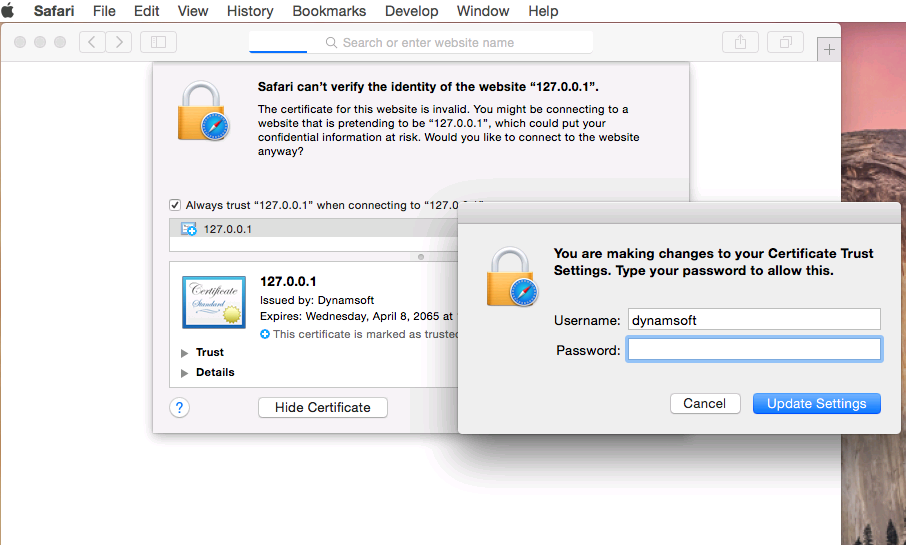Open the Show all tabs icon
Image resolution: width=906 pixels, height=545 pixels.
click(785, 42)
